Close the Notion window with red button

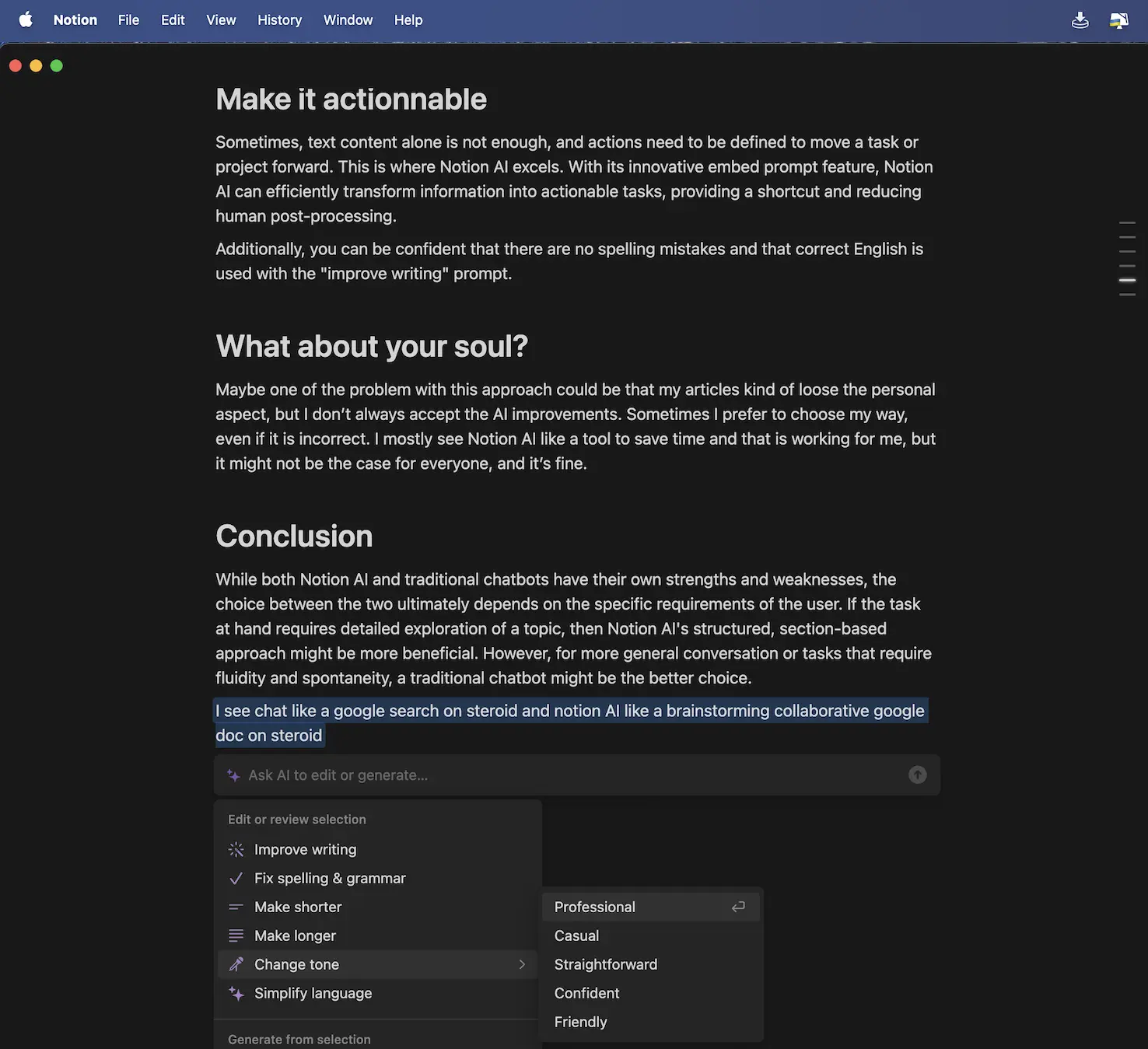(15, 66)
